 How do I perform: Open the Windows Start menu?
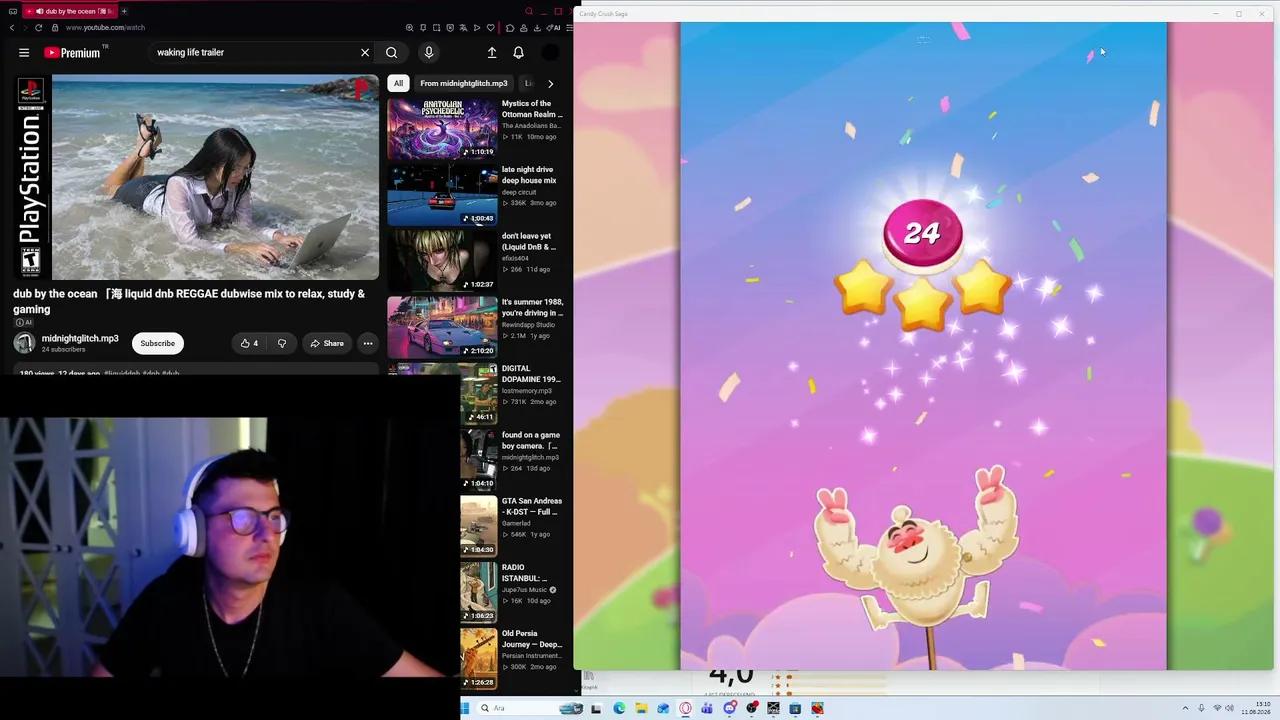click(466, 709)
